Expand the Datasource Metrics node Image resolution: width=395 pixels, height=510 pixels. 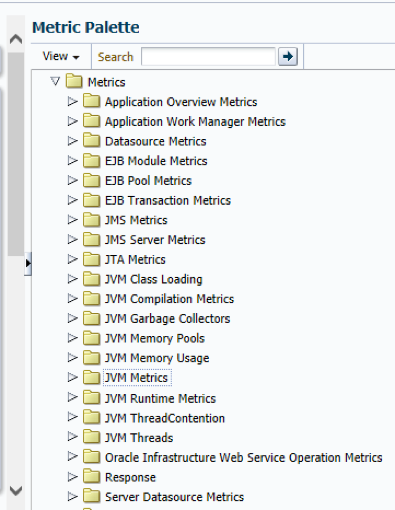[x=72, y=141]
